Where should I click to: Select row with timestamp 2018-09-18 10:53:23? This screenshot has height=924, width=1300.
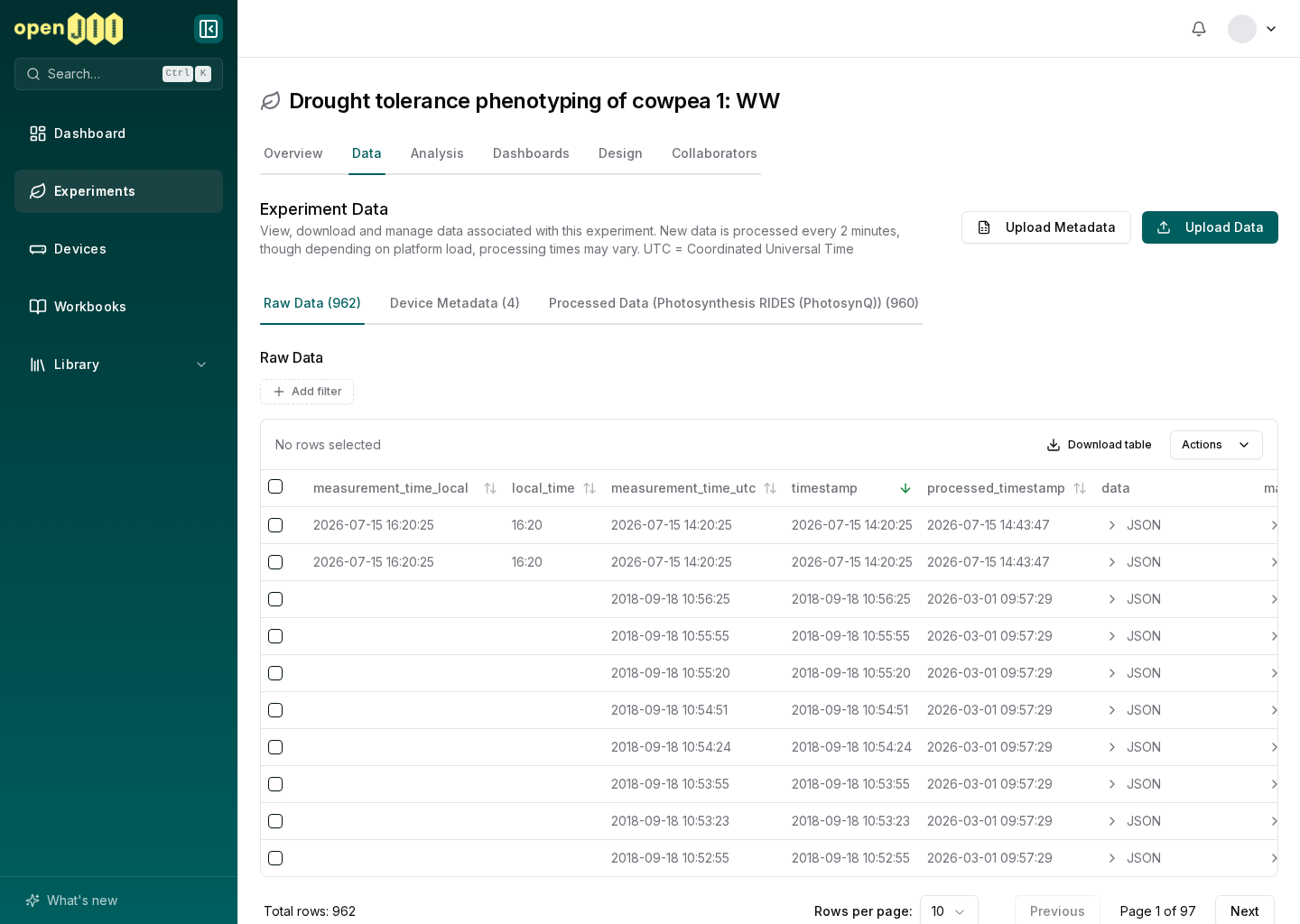275,821
